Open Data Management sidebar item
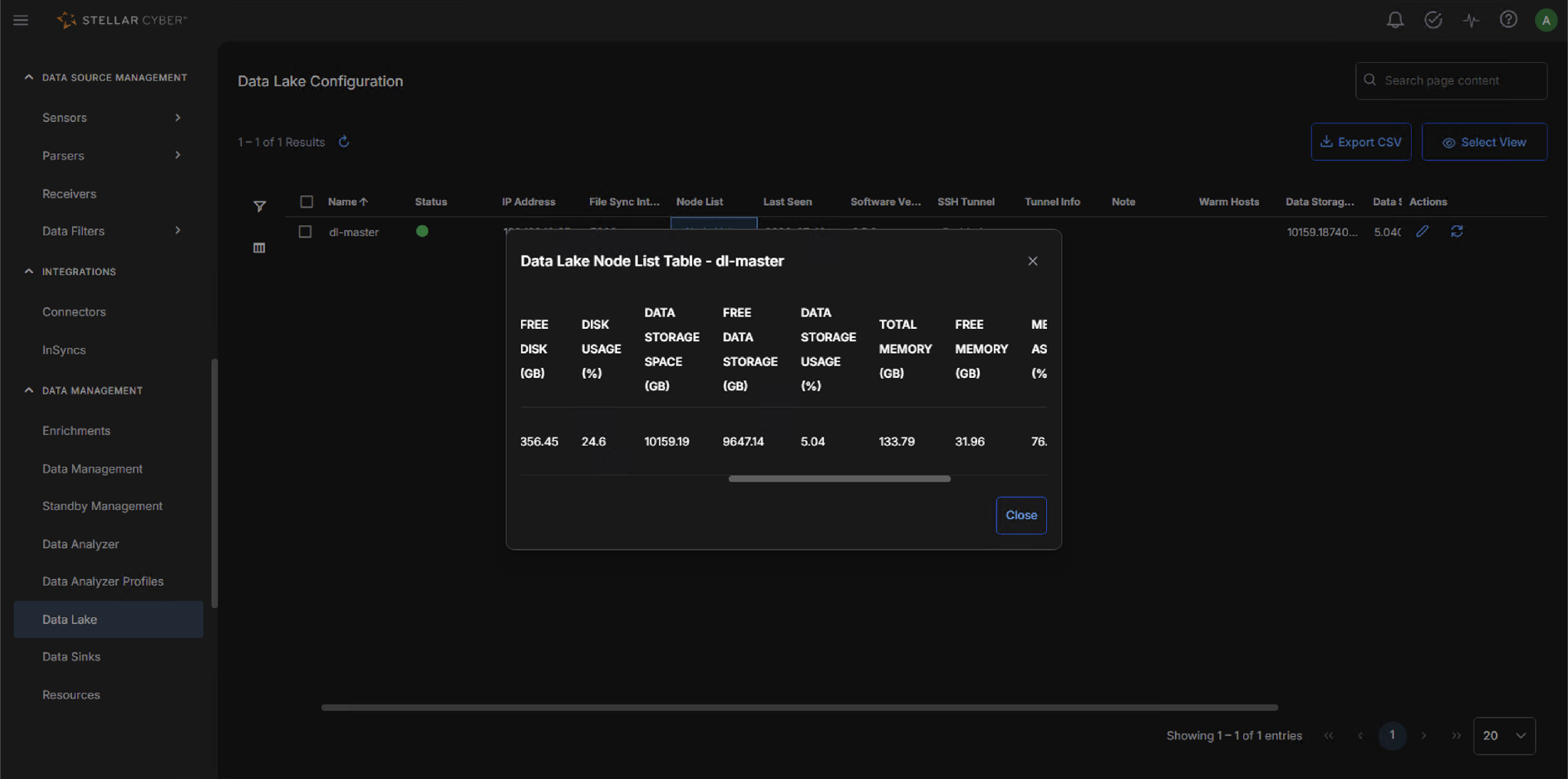This screenshot has width=1568, height=779. 93,469
